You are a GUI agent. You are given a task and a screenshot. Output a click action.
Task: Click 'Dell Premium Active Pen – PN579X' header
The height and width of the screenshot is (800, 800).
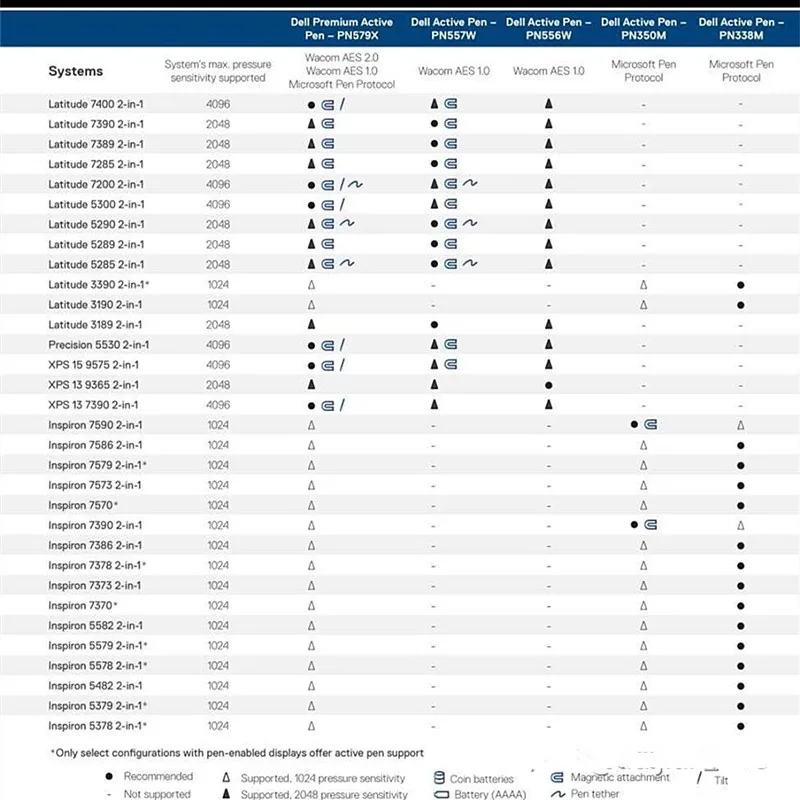(x=342, y=29)
